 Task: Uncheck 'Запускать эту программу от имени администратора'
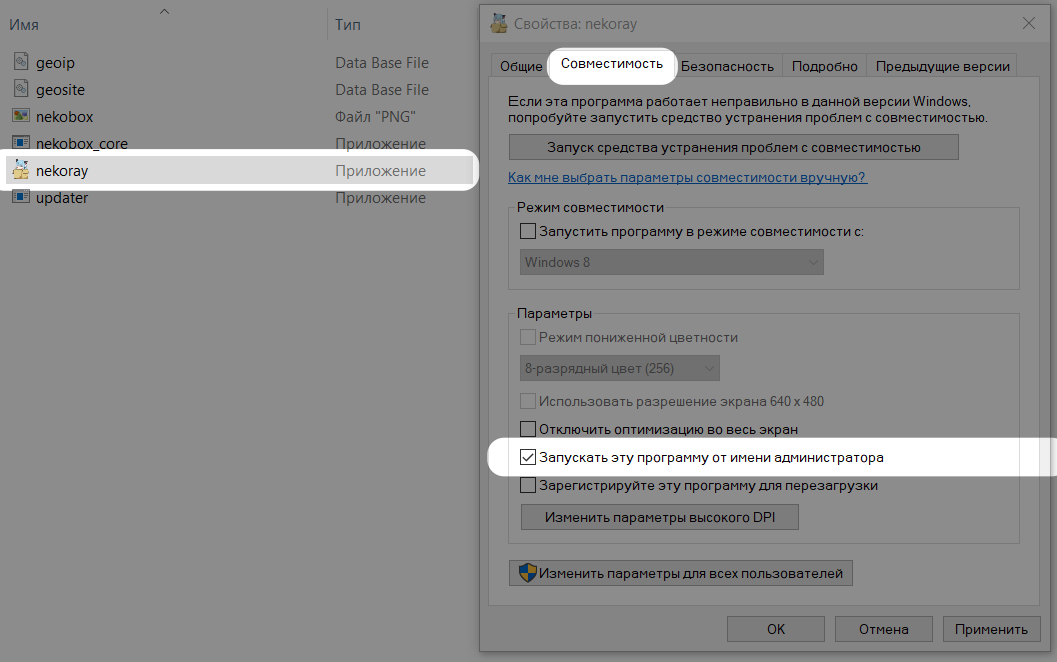point(528,458)
